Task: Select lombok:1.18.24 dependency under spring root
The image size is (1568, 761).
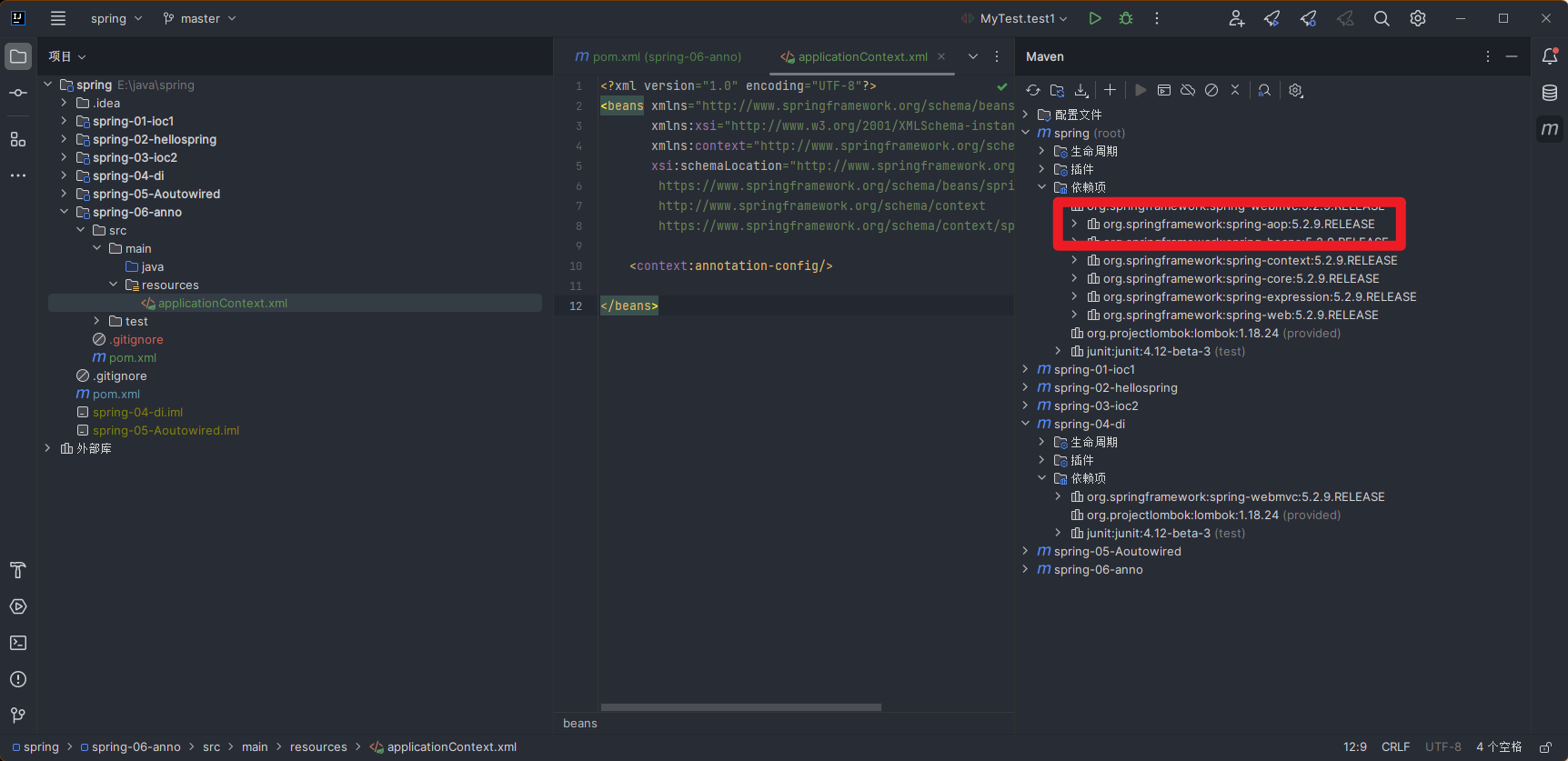Action: pos(1204,333)
